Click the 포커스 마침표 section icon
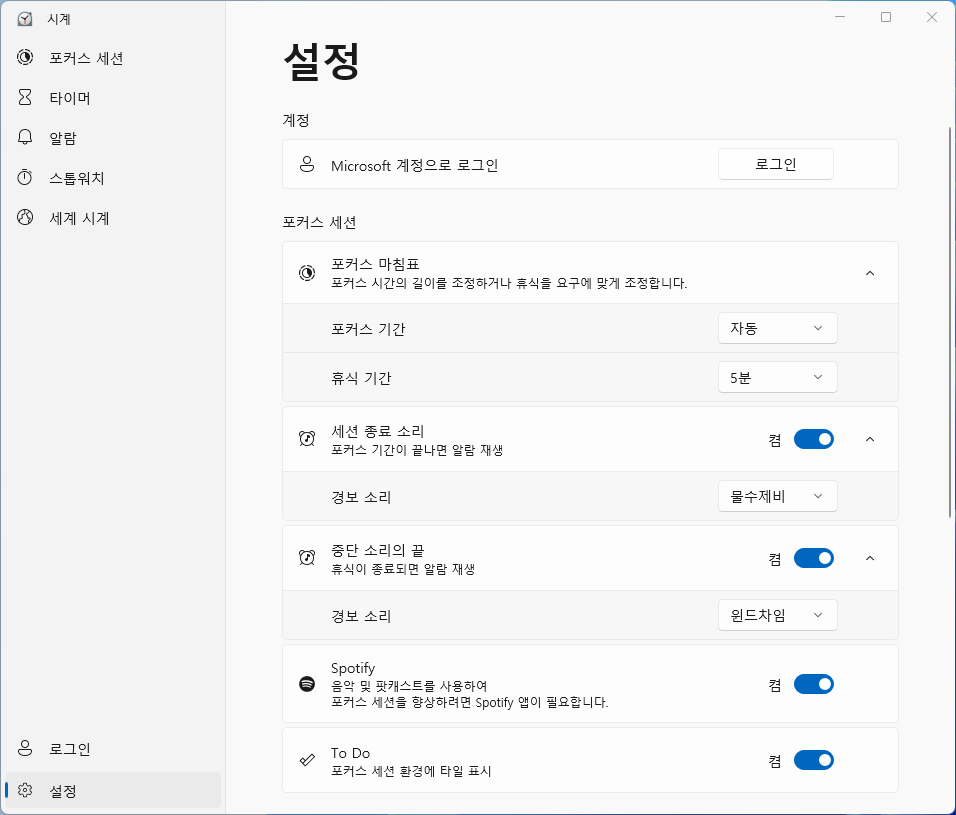Viewport: 956px width, 815px height. click(307, 272)
